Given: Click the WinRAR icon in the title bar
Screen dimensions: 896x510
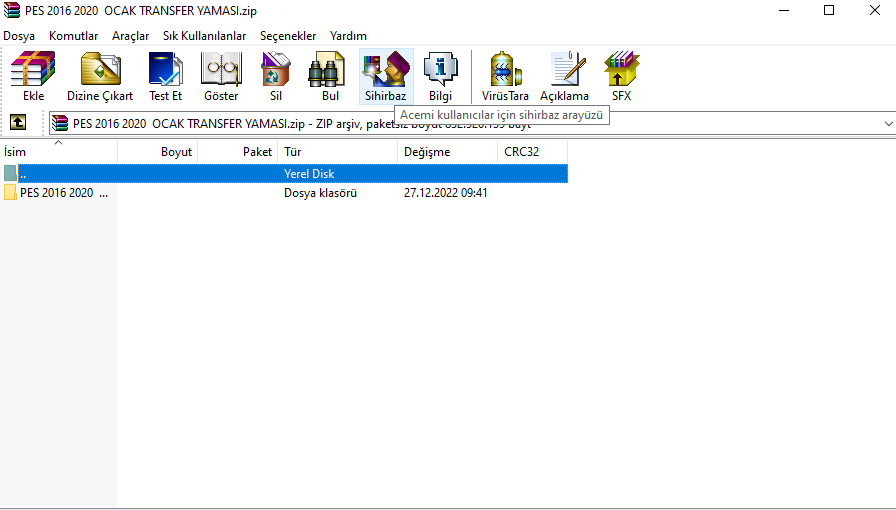Looking at the screenshot, I should (11, 10).
